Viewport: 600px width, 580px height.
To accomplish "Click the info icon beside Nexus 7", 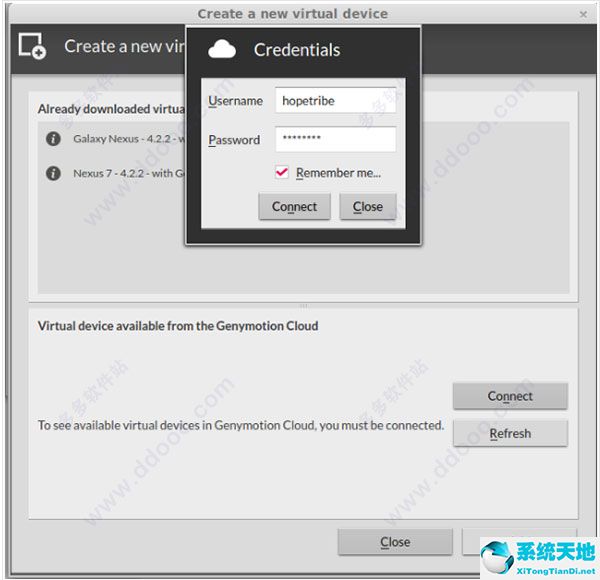I will coord(53,173).
